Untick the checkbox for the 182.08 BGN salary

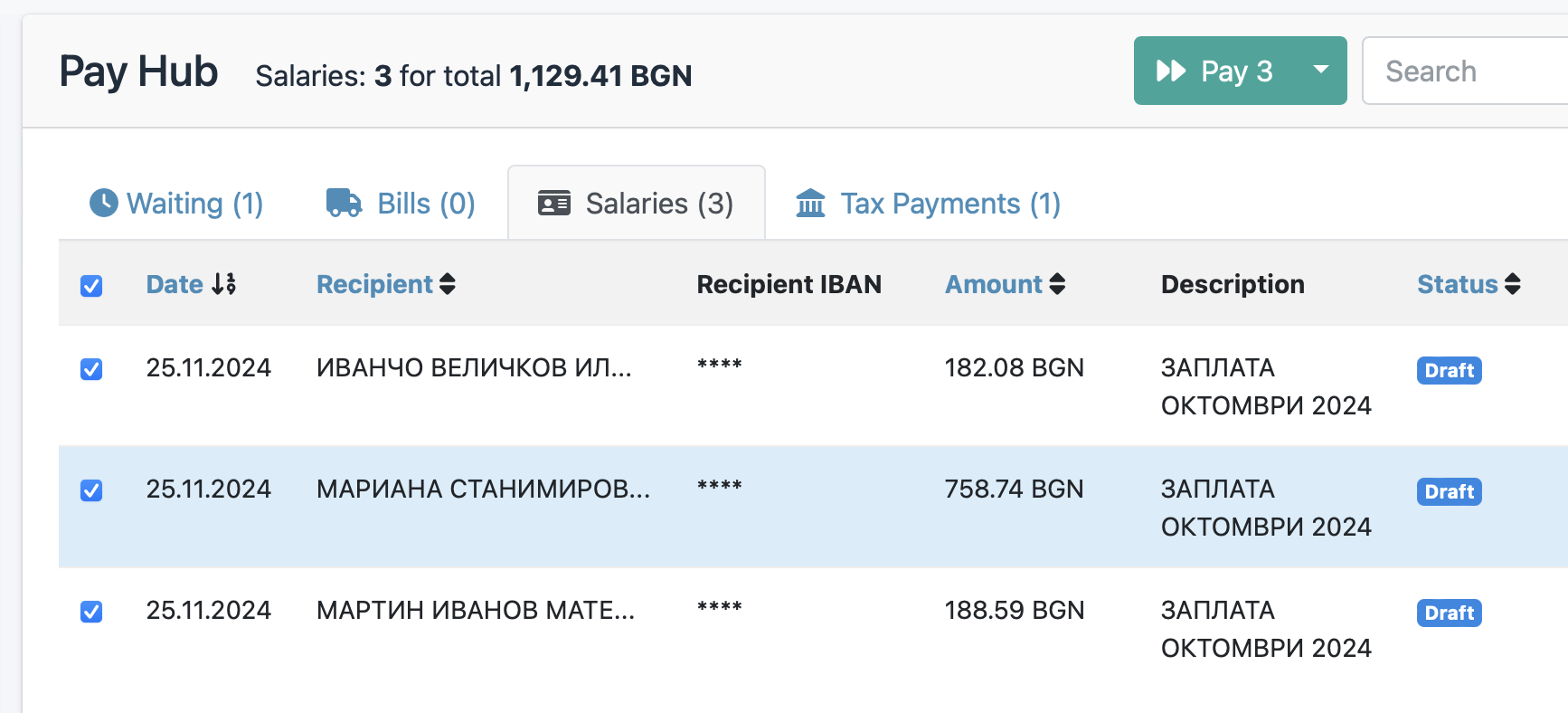(91, 369)
